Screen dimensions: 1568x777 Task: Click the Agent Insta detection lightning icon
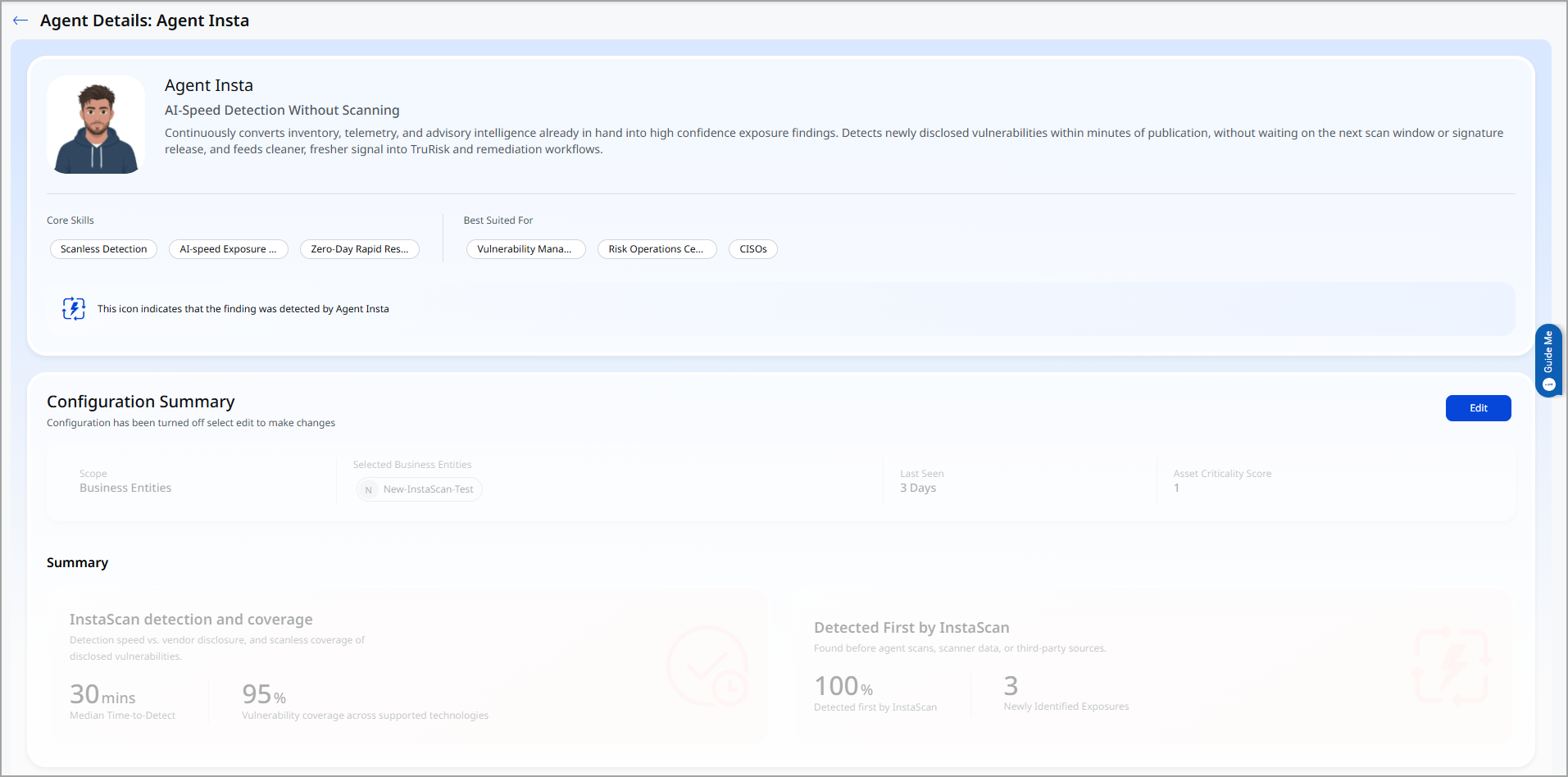(74, 309)
